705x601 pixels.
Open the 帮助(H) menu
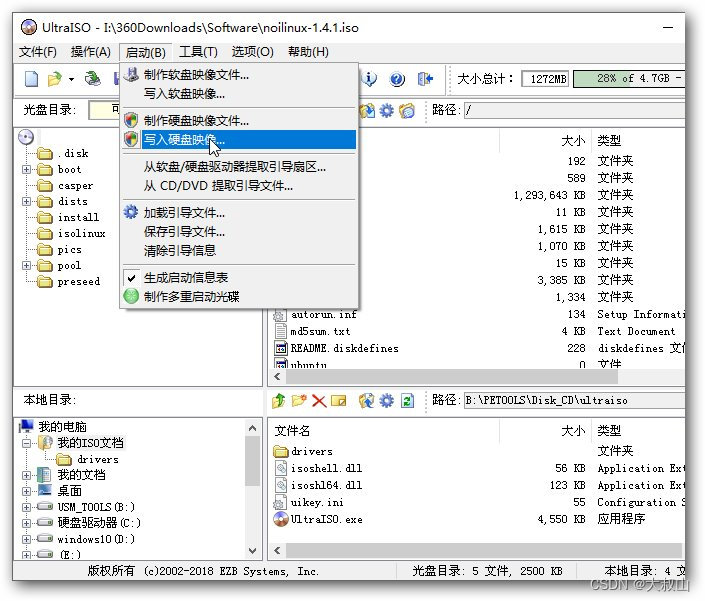pos(308,52)
